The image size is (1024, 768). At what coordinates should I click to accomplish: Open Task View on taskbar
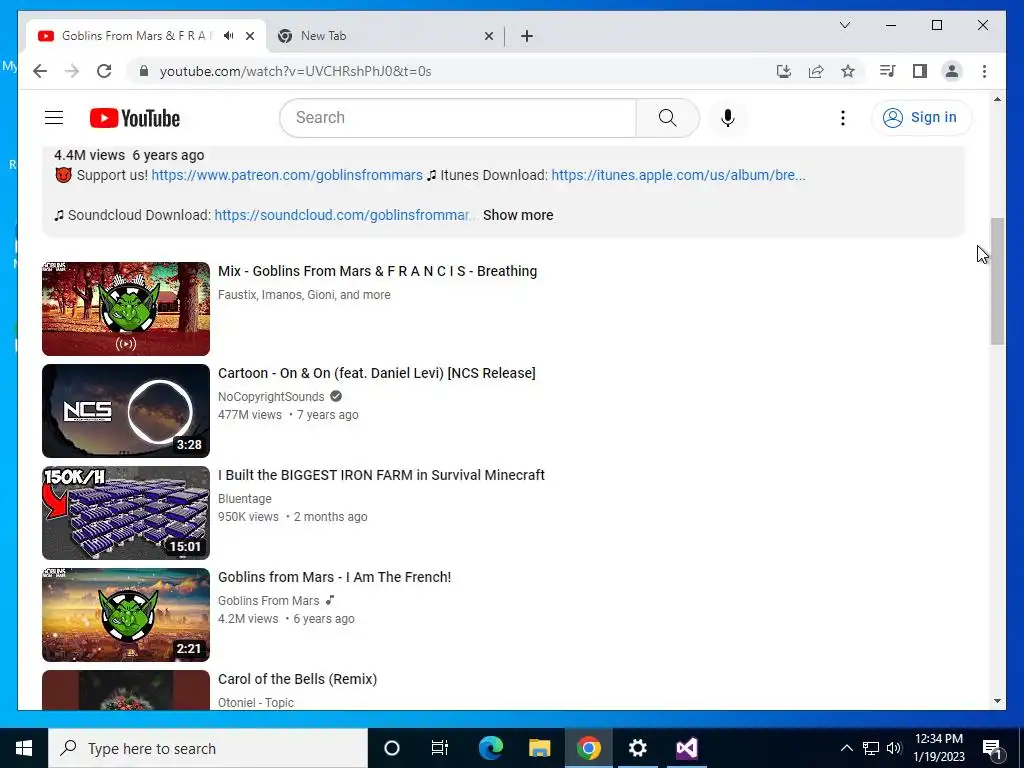click(440, 748)
